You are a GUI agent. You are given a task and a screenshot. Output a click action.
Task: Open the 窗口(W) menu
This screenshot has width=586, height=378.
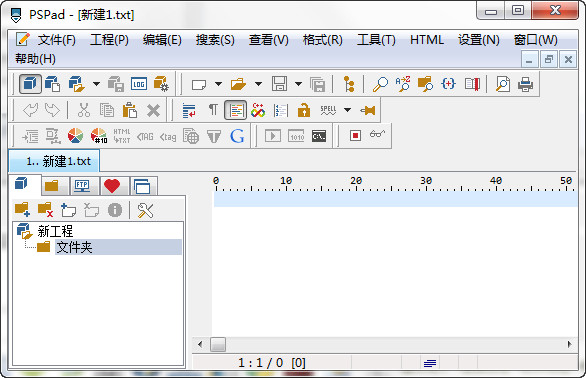click(x=536, y=40)
